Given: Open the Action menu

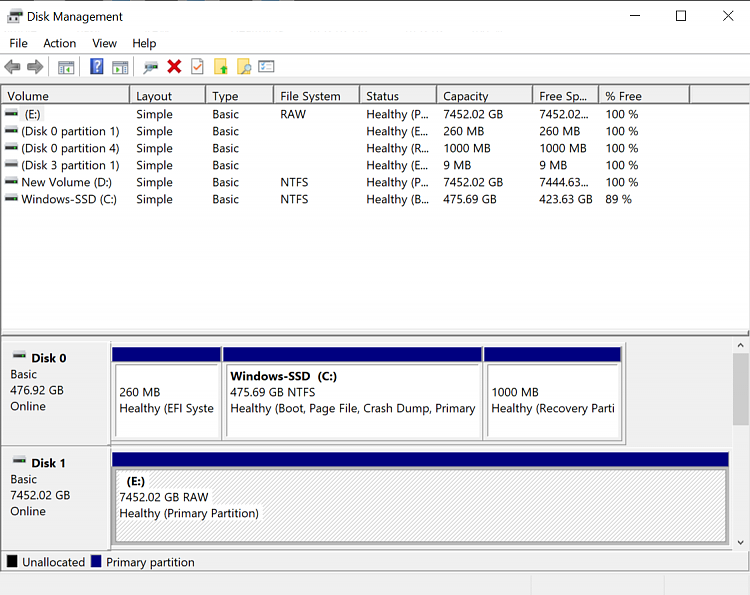Looking at the screenshot, I should (59, 44).
